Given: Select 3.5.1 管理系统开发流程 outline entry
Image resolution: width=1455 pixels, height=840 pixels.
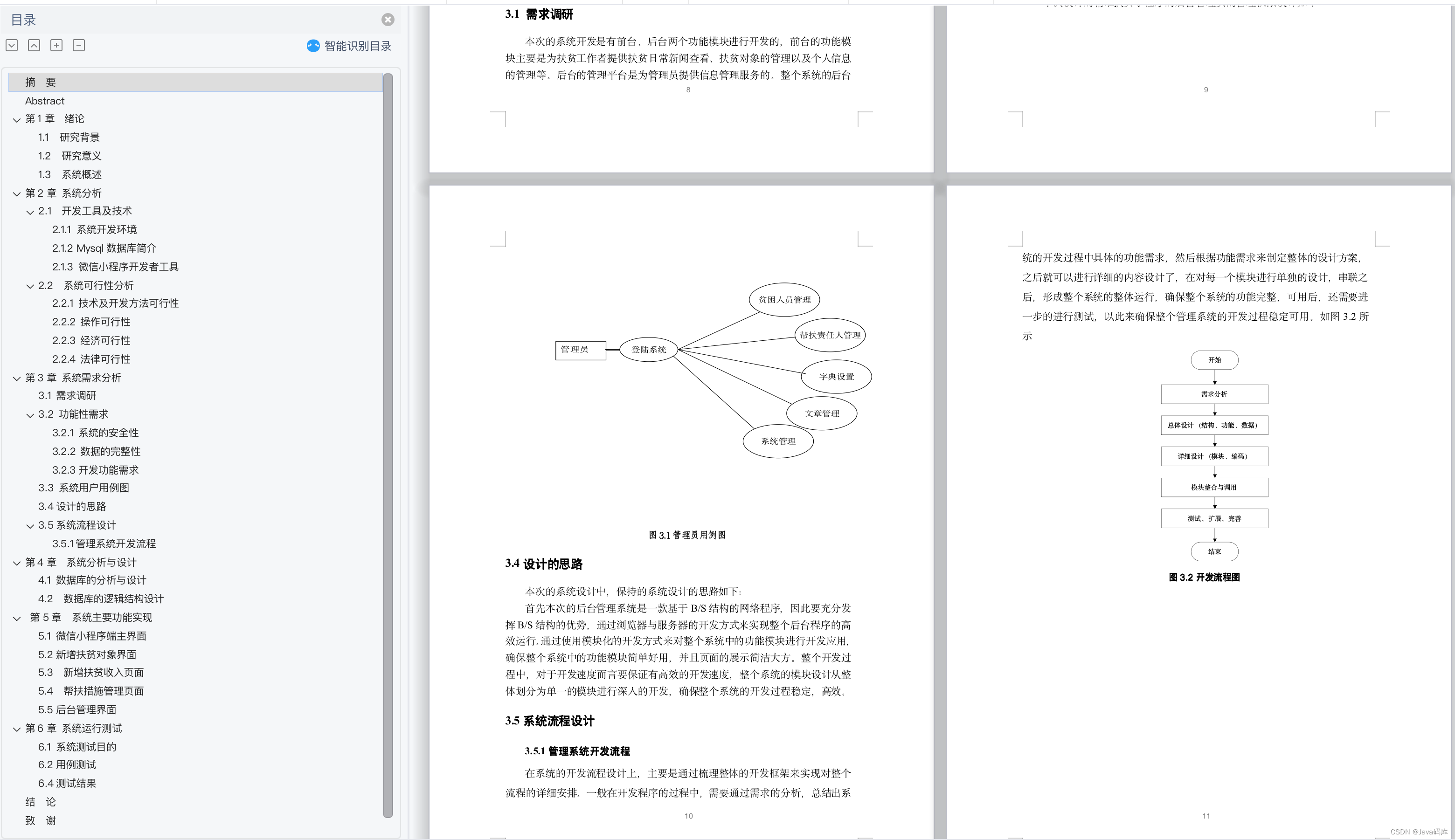Looking at the screenshot, I should point(104,544).
